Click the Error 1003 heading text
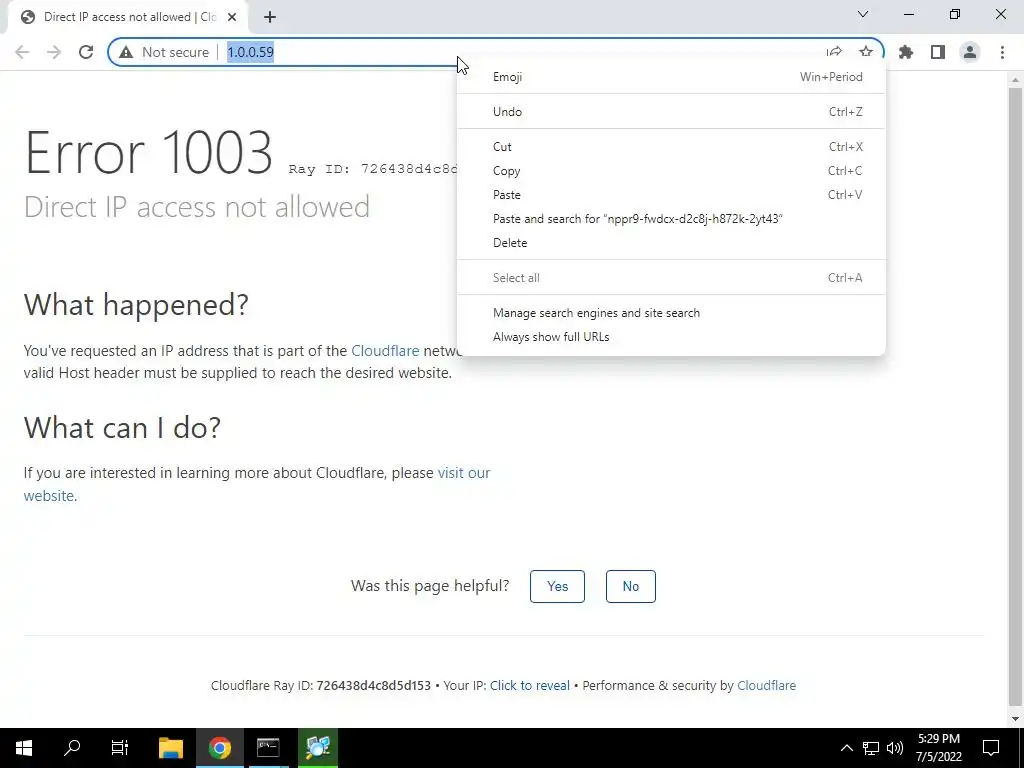 pyautogui.click(x=148, y=152)
